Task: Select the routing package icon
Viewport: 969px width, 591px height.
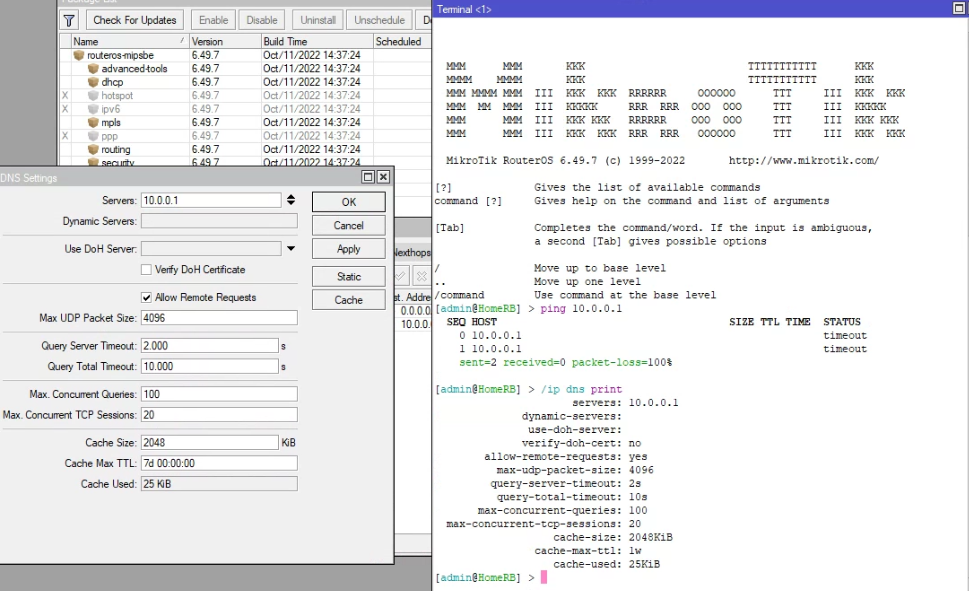Action: [93, 150]
